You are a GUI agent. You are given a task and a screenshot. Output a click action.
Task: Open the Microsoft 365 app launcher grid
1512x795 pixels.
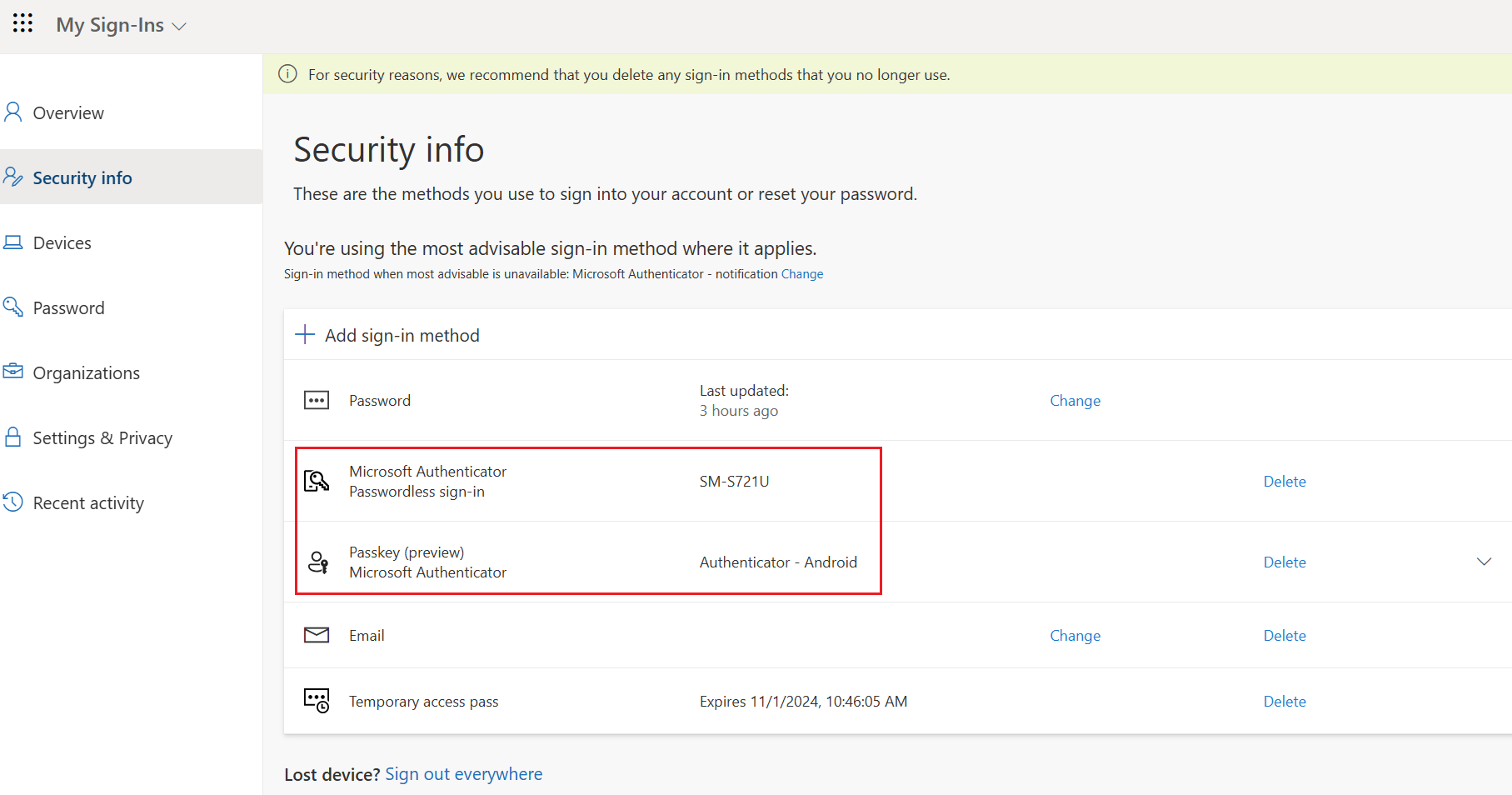click(x=22, y=23)
